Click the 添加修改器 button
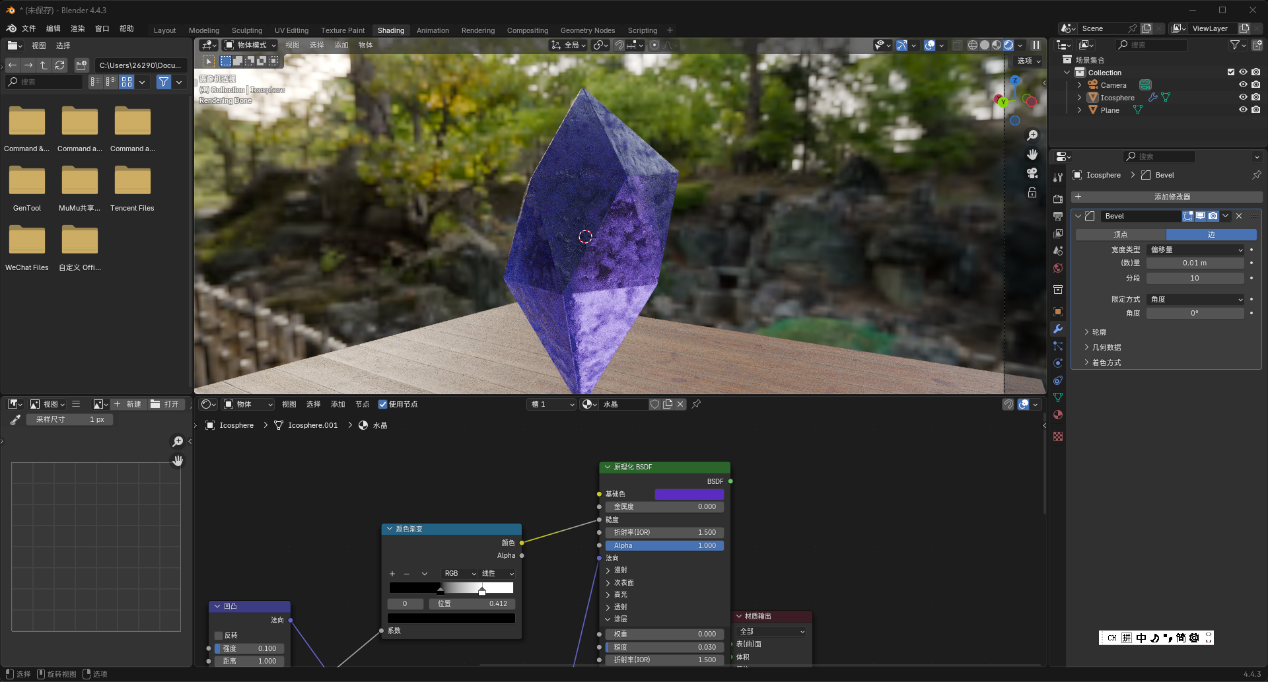The height and width of the screenshot is (682, 1268). pos(1166,197)
